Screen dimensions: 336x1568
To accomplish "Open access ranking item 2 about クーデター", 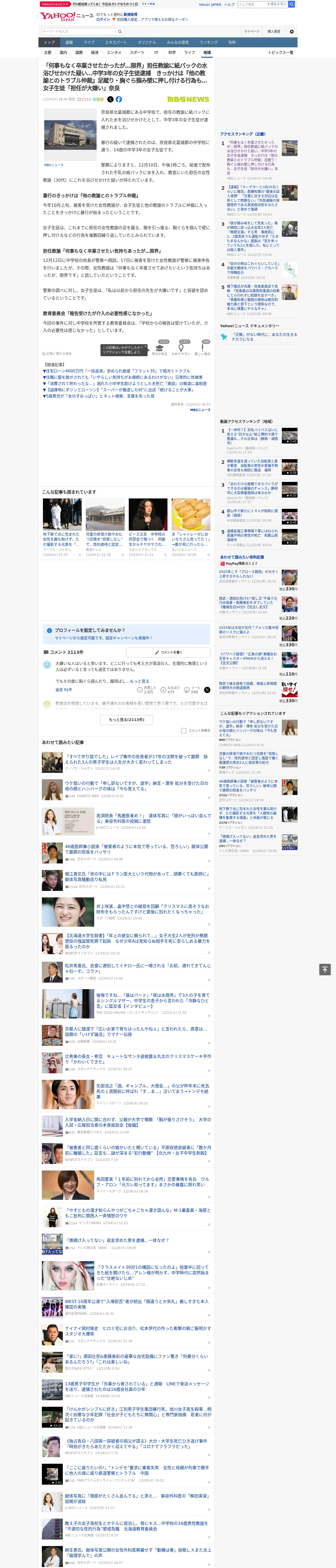I will click(254, 198).
